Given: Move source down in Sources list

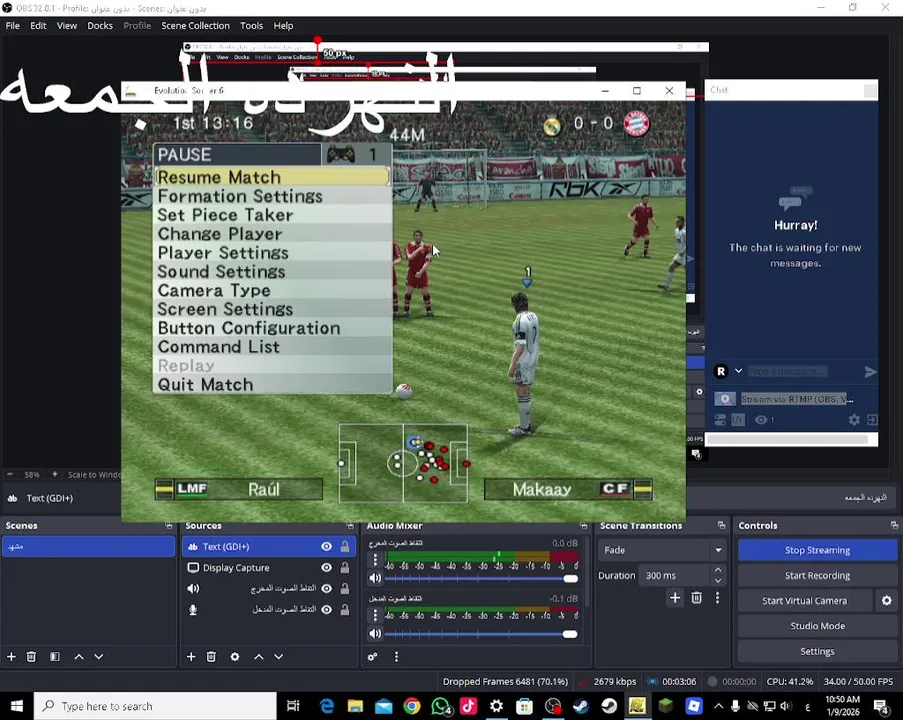Looking at the screenshot, I should coord(279,657).
